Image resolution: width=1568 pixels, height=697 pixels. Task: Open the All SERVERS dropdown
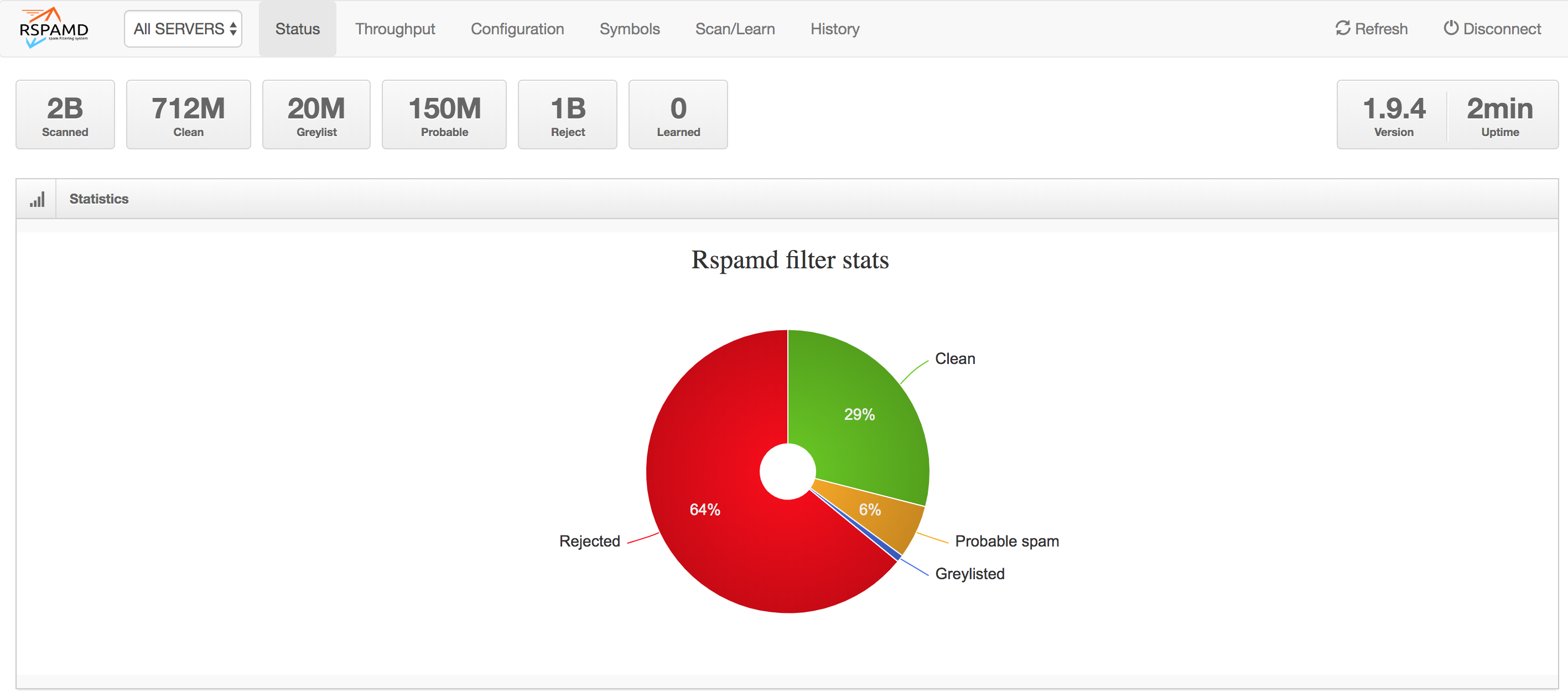[183, 29]
